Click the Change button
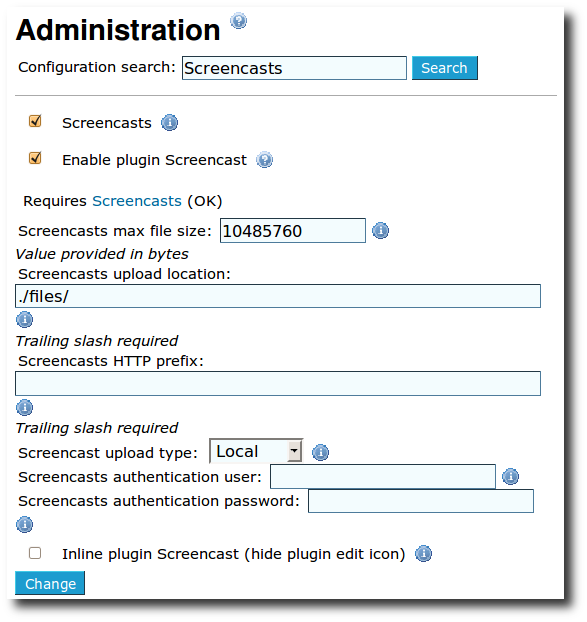This screenshot has width=587, height=622. pyautogui.click(x=50, y=583)
